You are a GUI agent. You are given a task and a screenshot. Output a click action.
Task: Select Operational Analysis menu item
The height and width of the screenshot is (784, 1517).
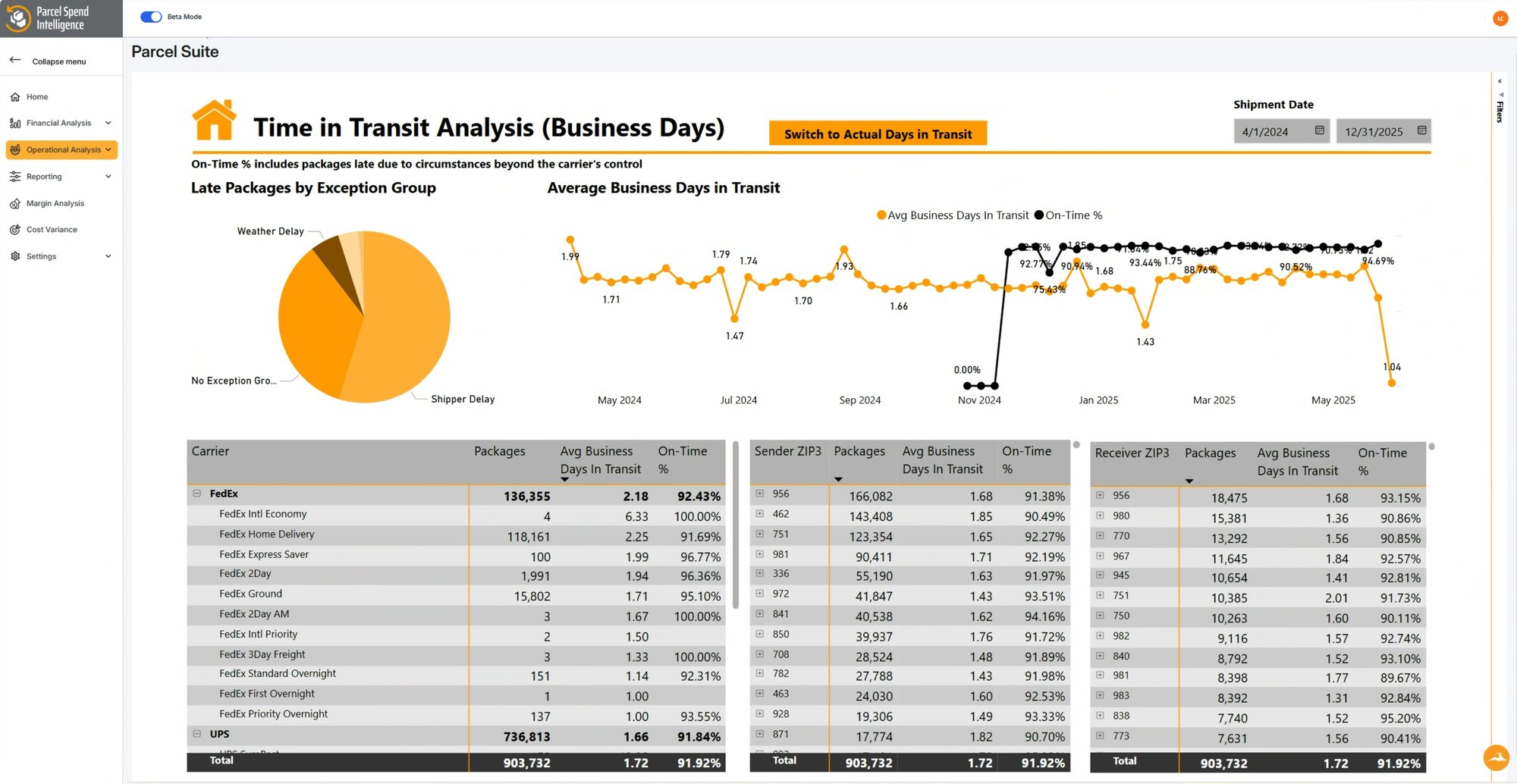[x=63, y=149]
